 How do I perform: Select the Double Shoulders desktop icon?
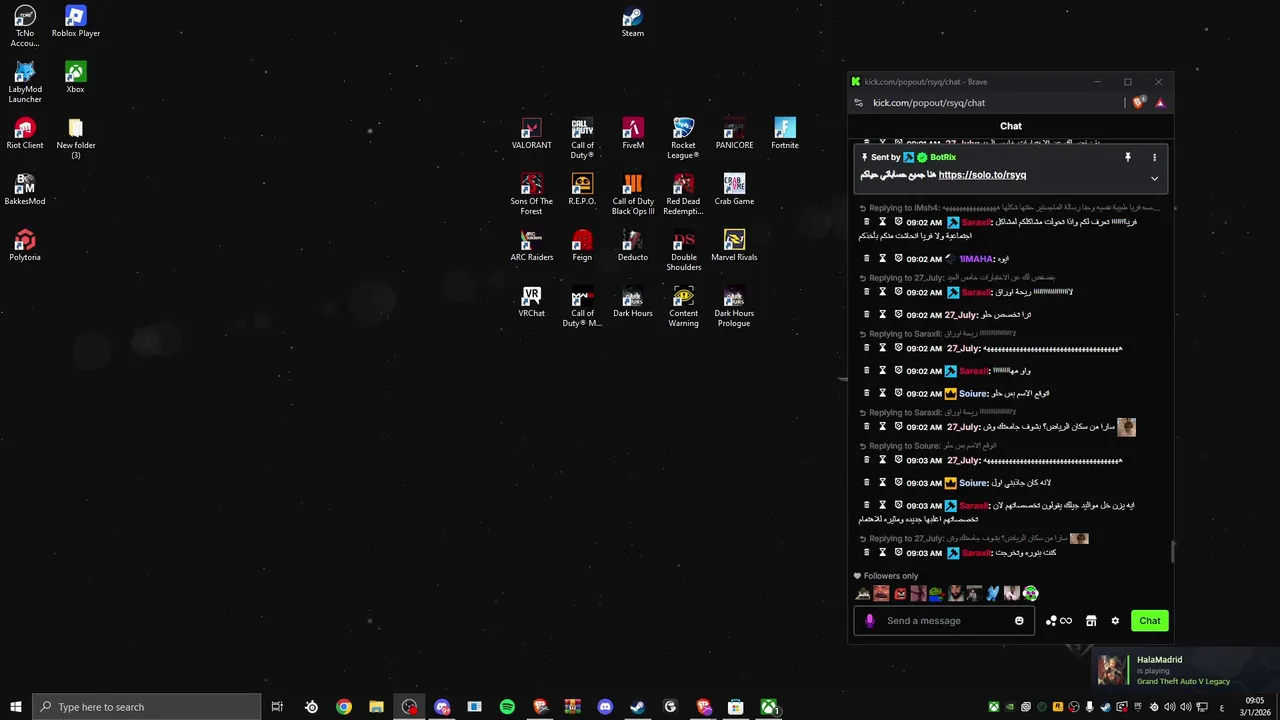coord(683,250)
